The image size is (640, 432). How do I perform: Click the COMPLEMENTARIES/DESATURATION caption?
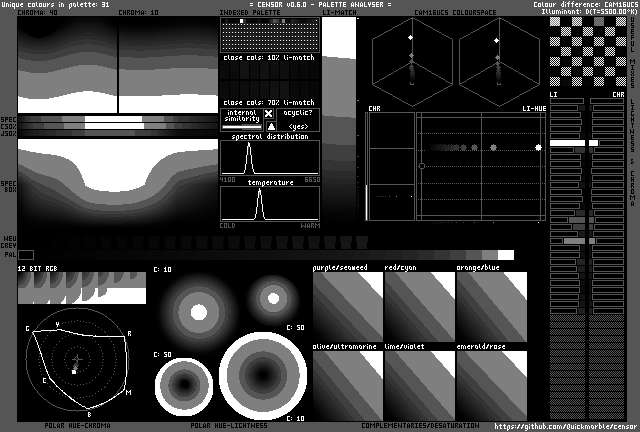tap(420, 425)
